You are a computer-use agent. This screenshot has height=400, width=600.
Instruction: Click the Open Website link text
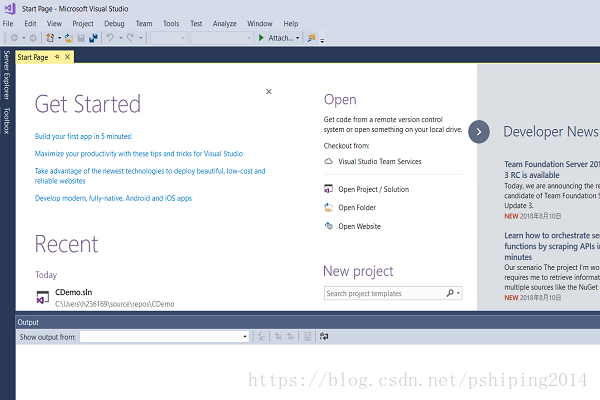(359, 226)
